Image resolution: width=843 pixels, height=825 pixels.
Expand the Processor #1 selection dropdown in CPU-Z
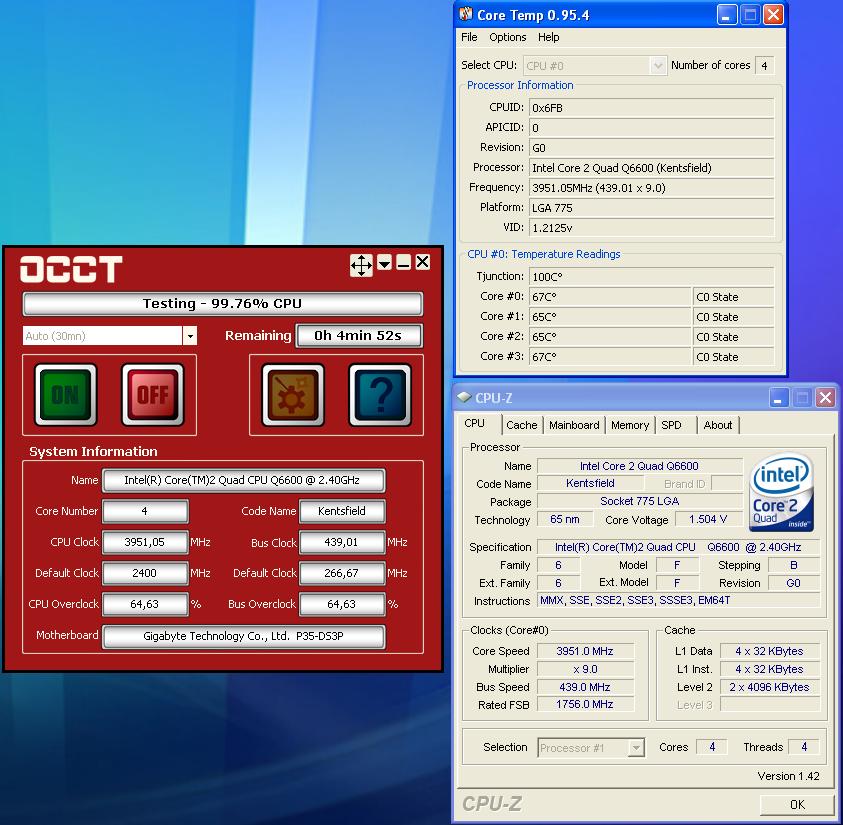click(x=636, y=748)
